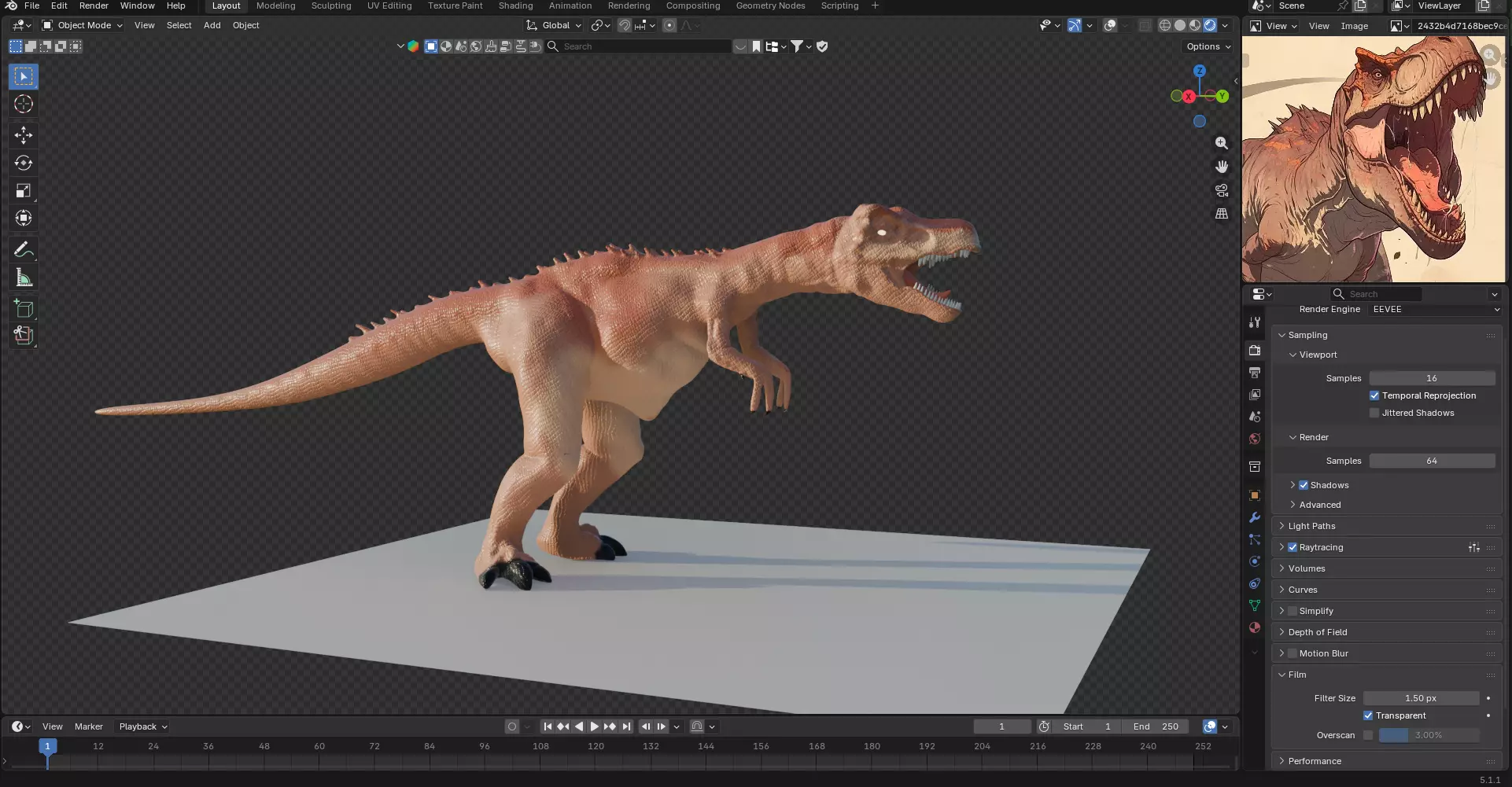Screen dimensions: 1512x787
Task: Activate the 3D Cursor tool
Action: (24, 104)
